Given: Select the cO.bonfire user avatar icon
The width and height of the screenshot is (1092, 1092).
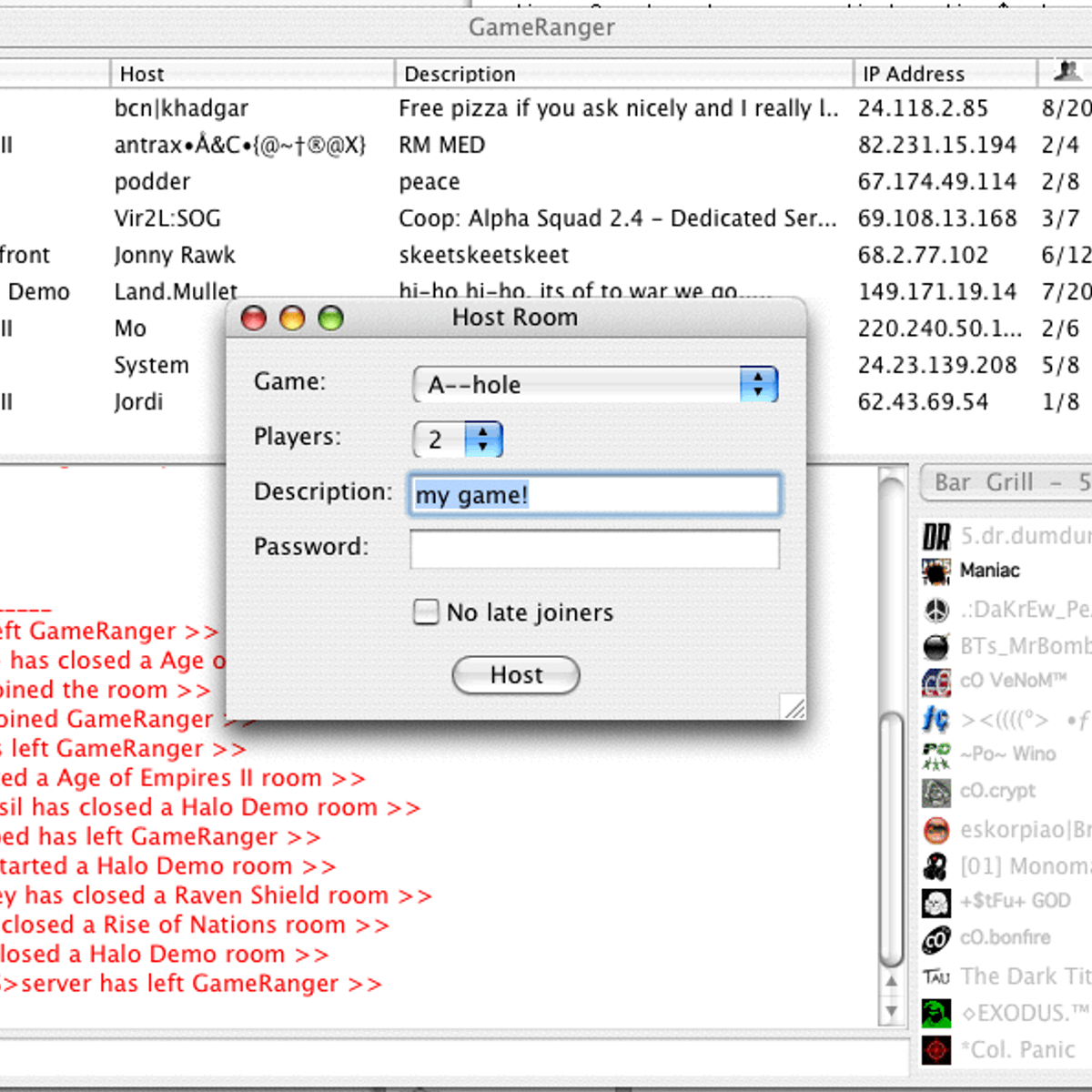Looking at the screenshot, I should pos(935,938).
